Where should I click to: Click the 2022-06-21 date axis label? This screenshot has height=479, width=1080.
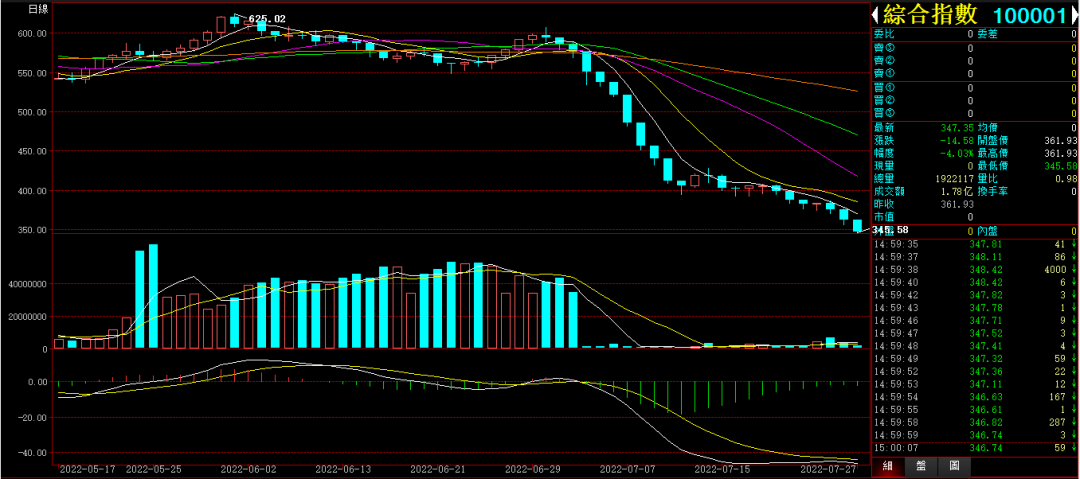437,469
